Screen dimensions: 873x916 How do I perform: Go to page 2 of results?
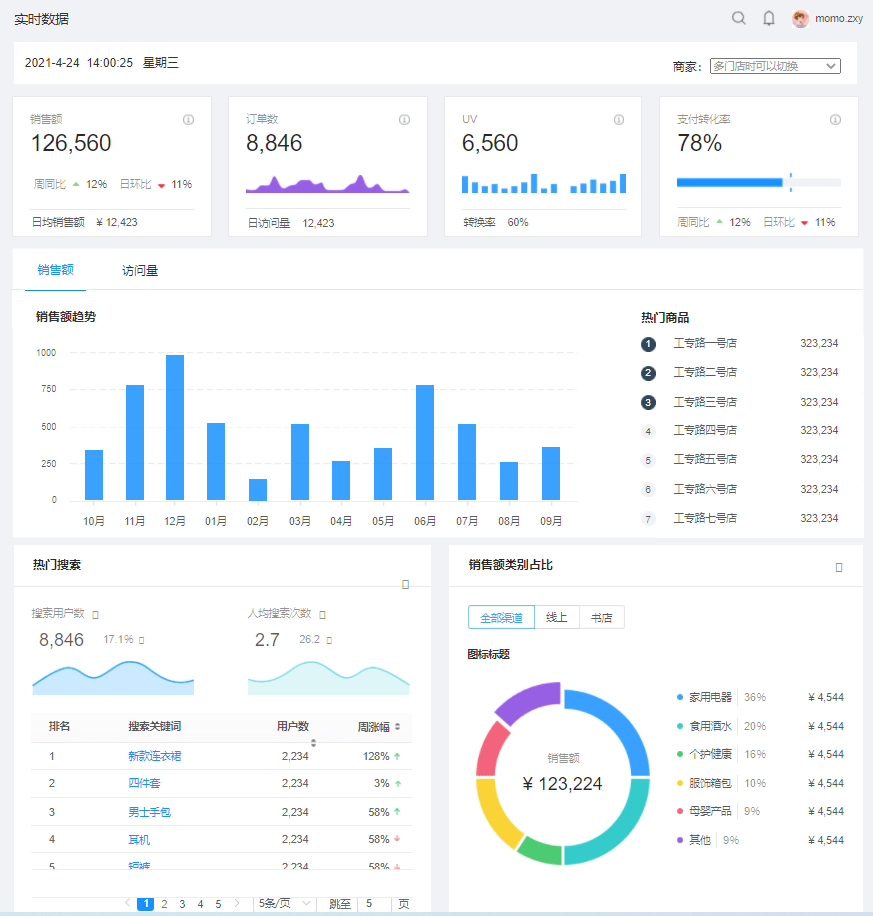(164, 904)
